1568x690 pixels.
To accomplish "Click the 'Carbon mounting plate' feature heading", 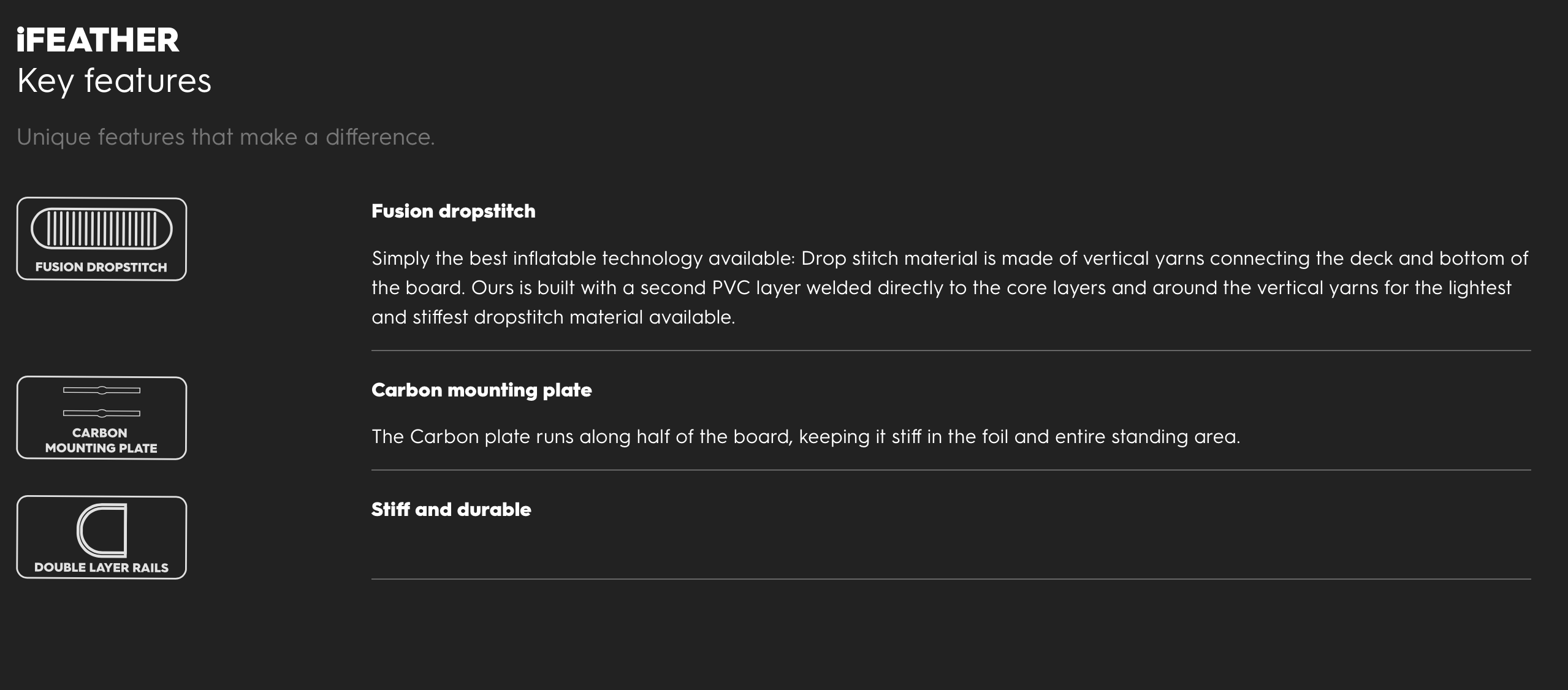I will (481, 390).
